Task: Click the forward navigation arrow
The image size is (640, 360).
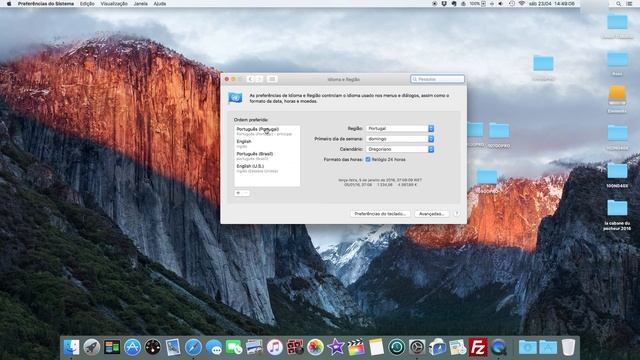Action: (x=259, y=79)
